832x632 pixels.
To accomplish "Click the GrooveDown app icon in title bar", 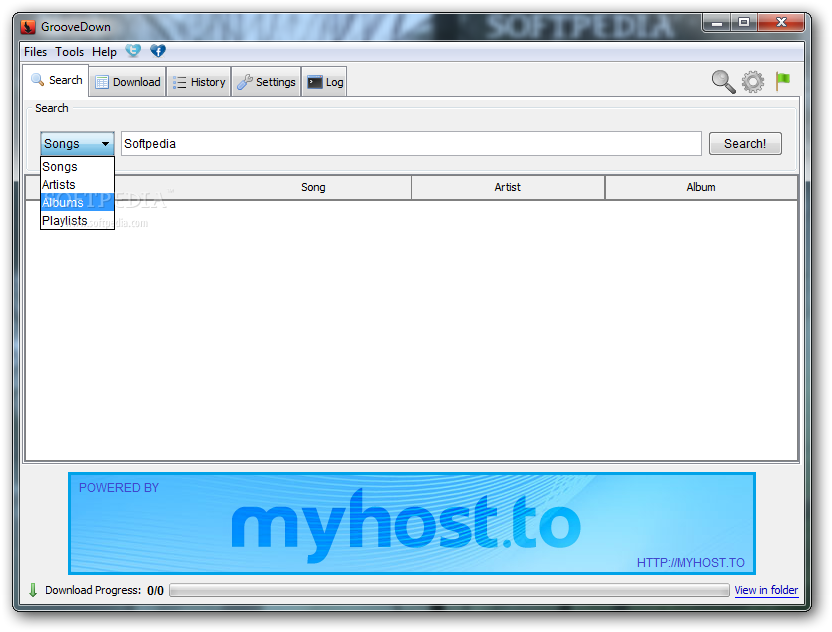I will point(28,27).
